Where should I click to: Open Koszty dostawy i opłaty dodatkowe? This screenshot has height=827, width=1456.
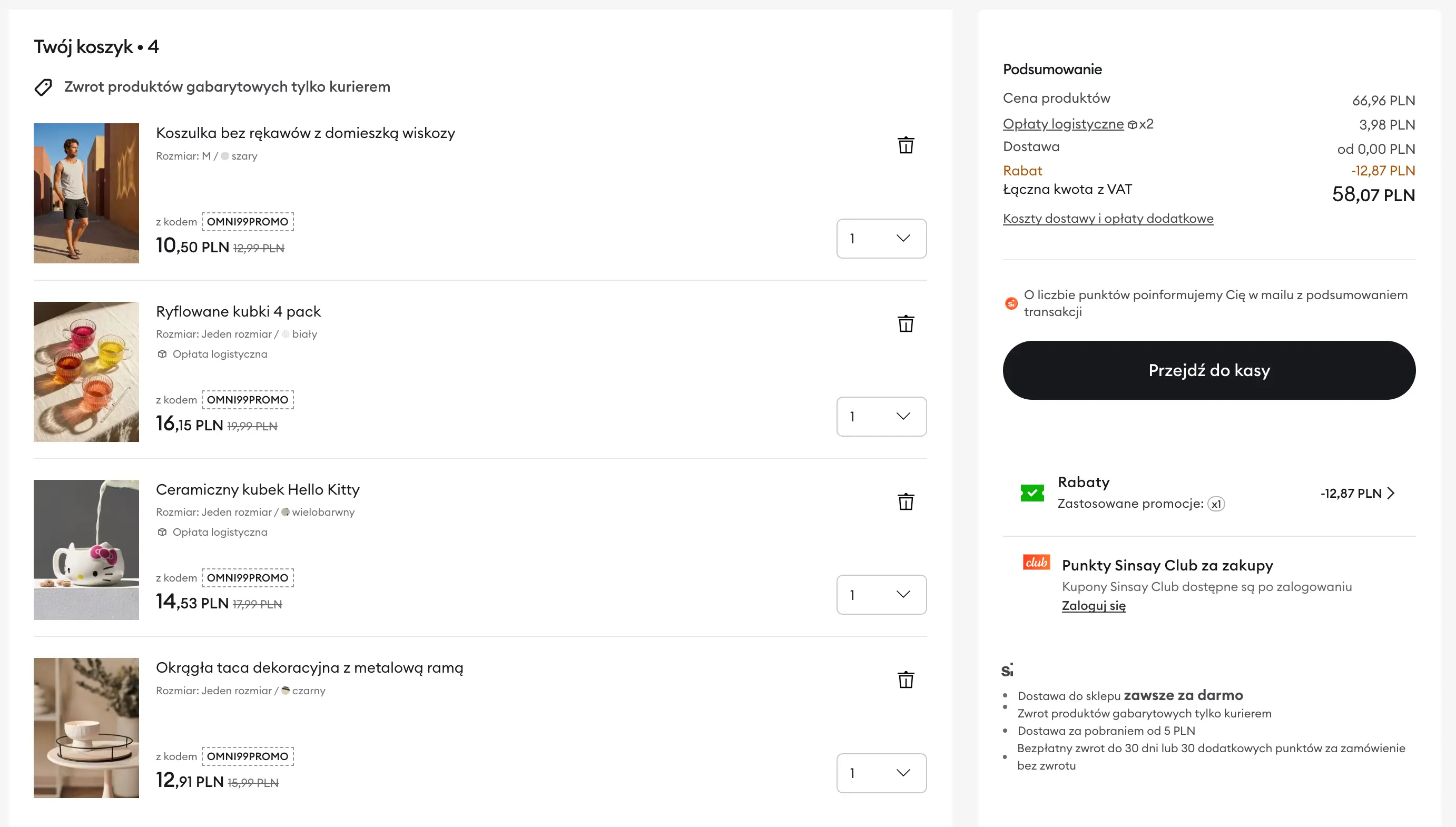1108,218
